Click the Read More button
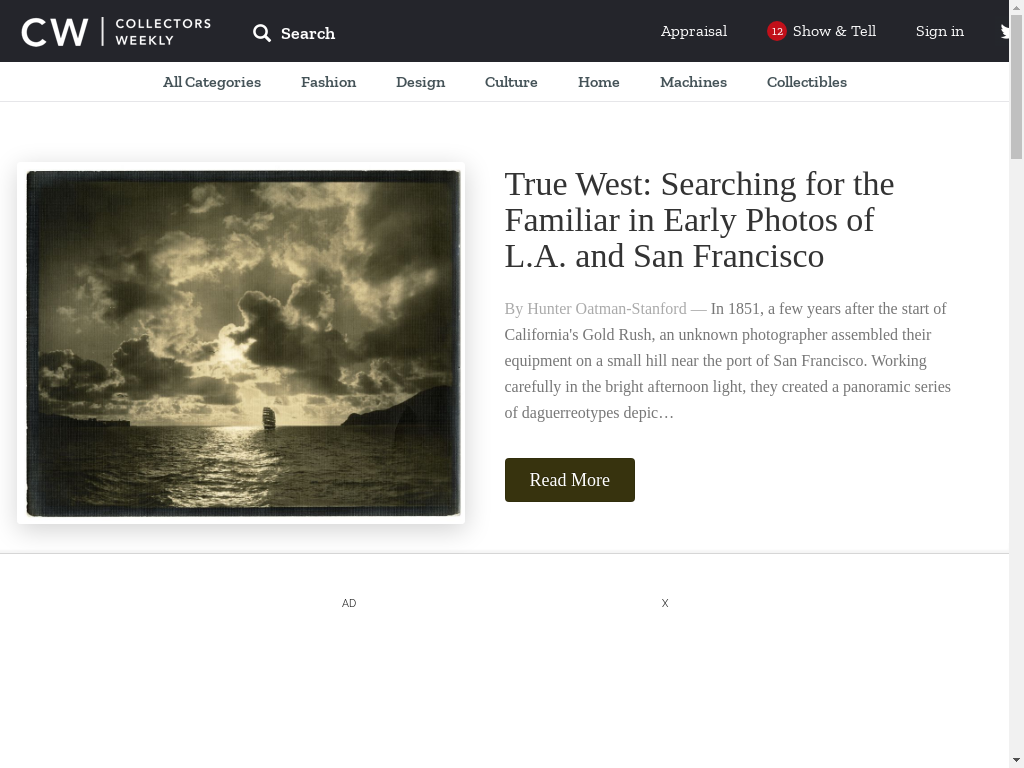This screenshot has height=768, width=1024. (x=569, y=480)
